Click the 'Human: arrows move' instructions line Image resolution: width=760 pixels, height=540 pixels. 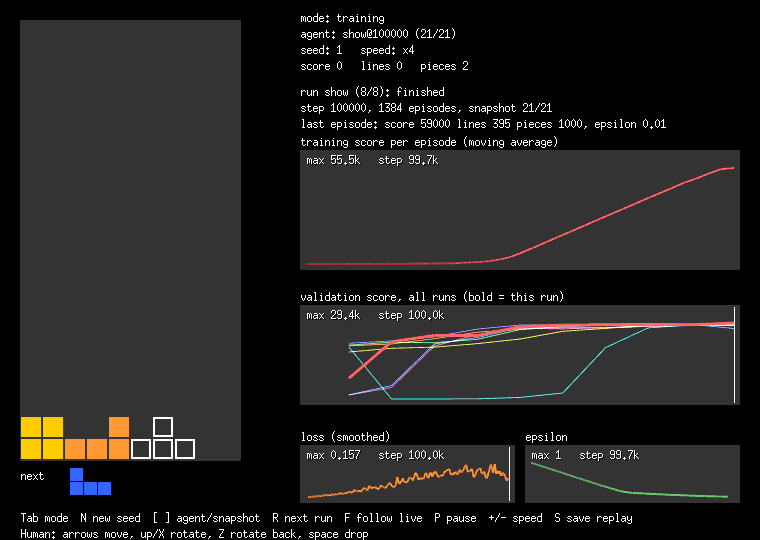pos(194,534)
